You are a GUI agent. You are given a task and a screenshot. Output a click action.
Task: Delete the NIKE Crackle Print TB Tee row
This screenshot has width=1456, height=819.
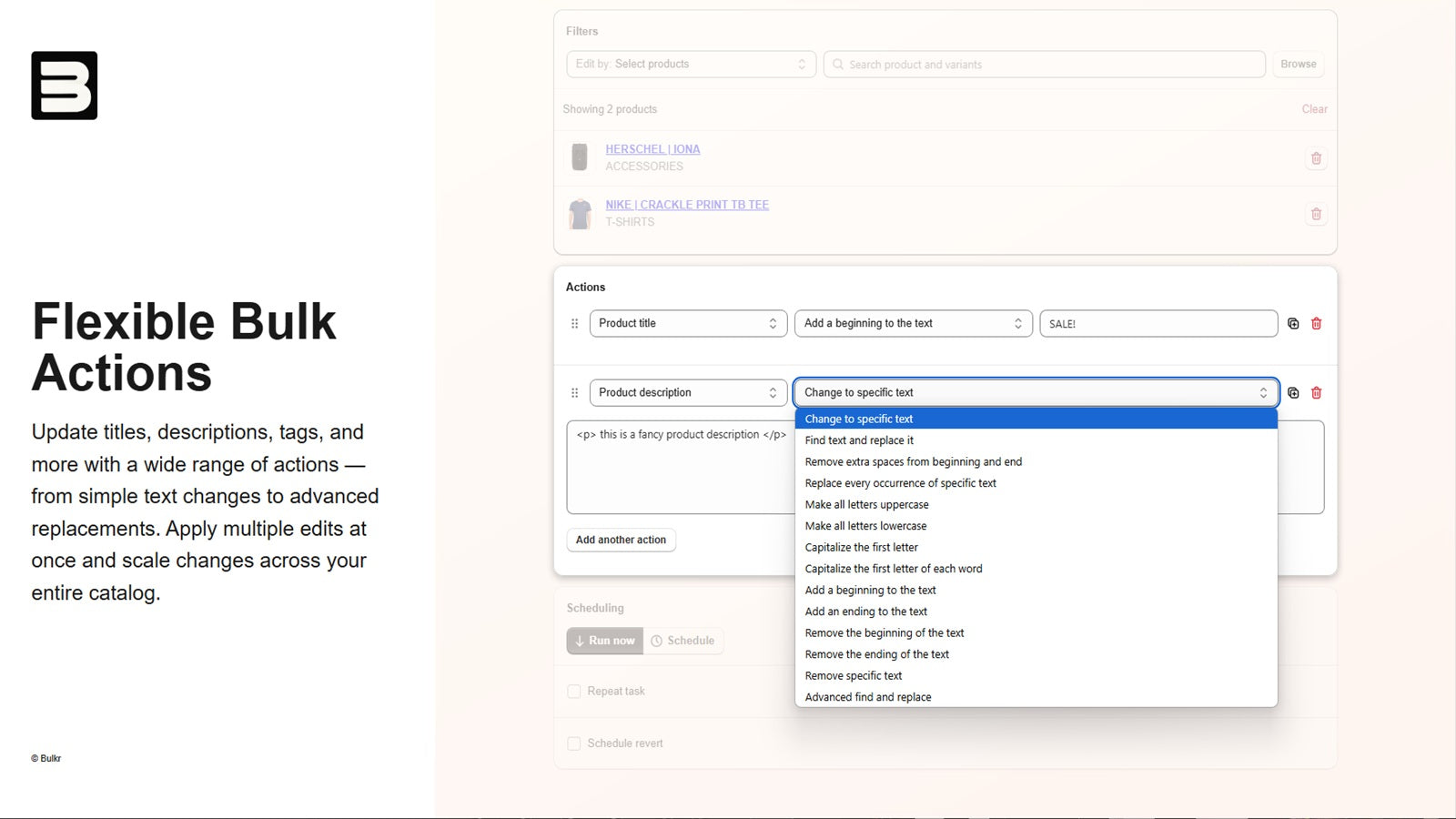(x=1316, y=214)
